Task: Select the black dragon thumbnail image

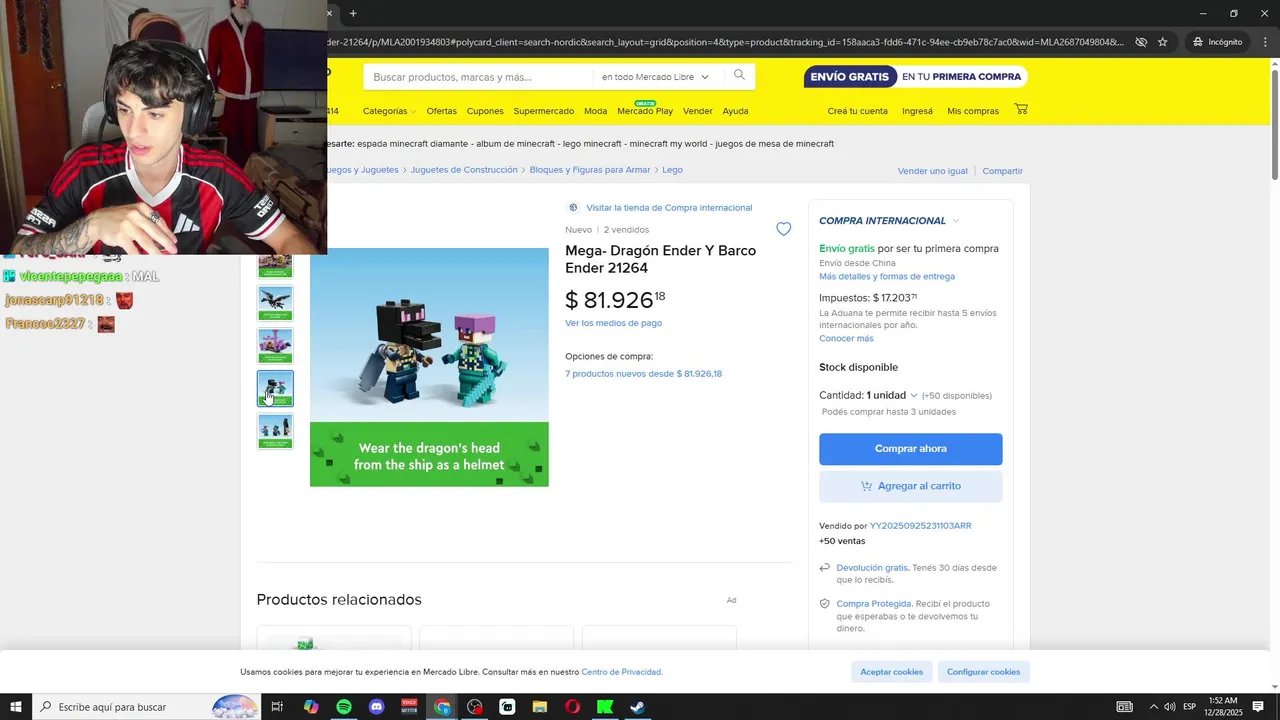Action: [x=275, y=303]
